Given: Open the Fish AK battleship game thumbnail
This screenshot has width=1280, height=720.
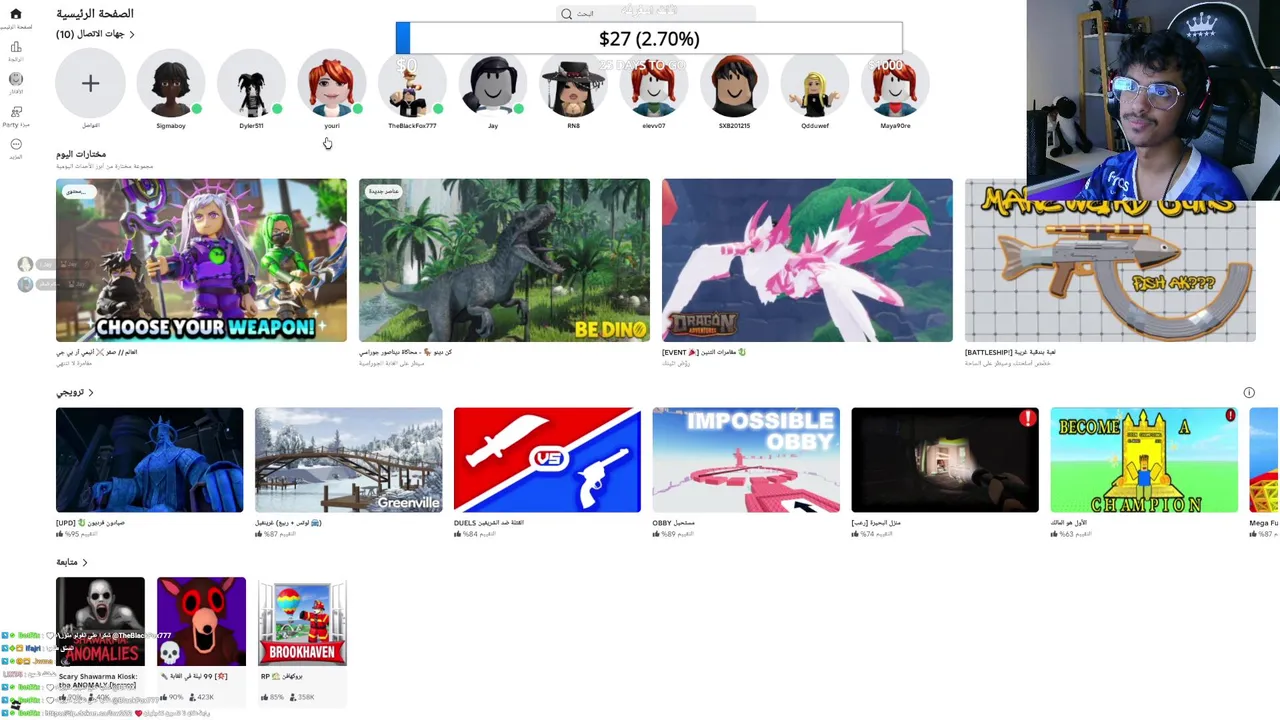Looking at the screenshot, I should pos(1110,260).
